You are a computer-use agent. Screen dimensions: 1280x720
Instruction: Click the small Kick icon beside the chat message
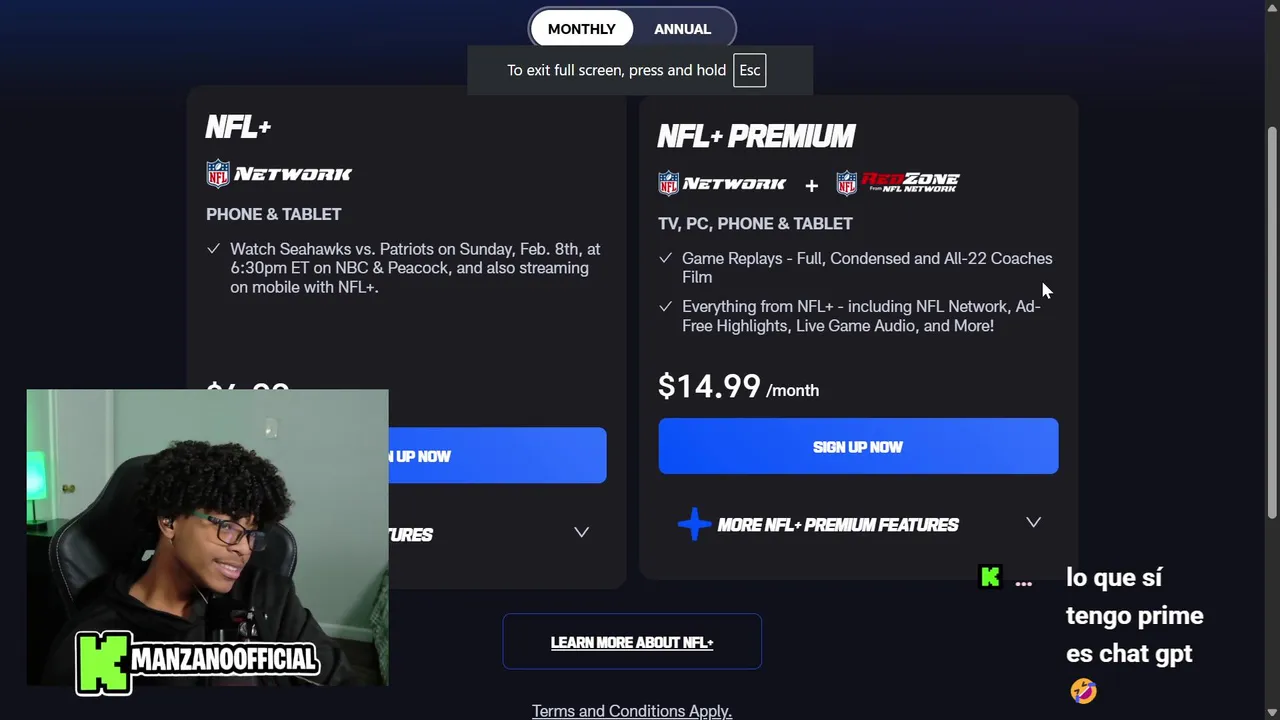[990, 577]
